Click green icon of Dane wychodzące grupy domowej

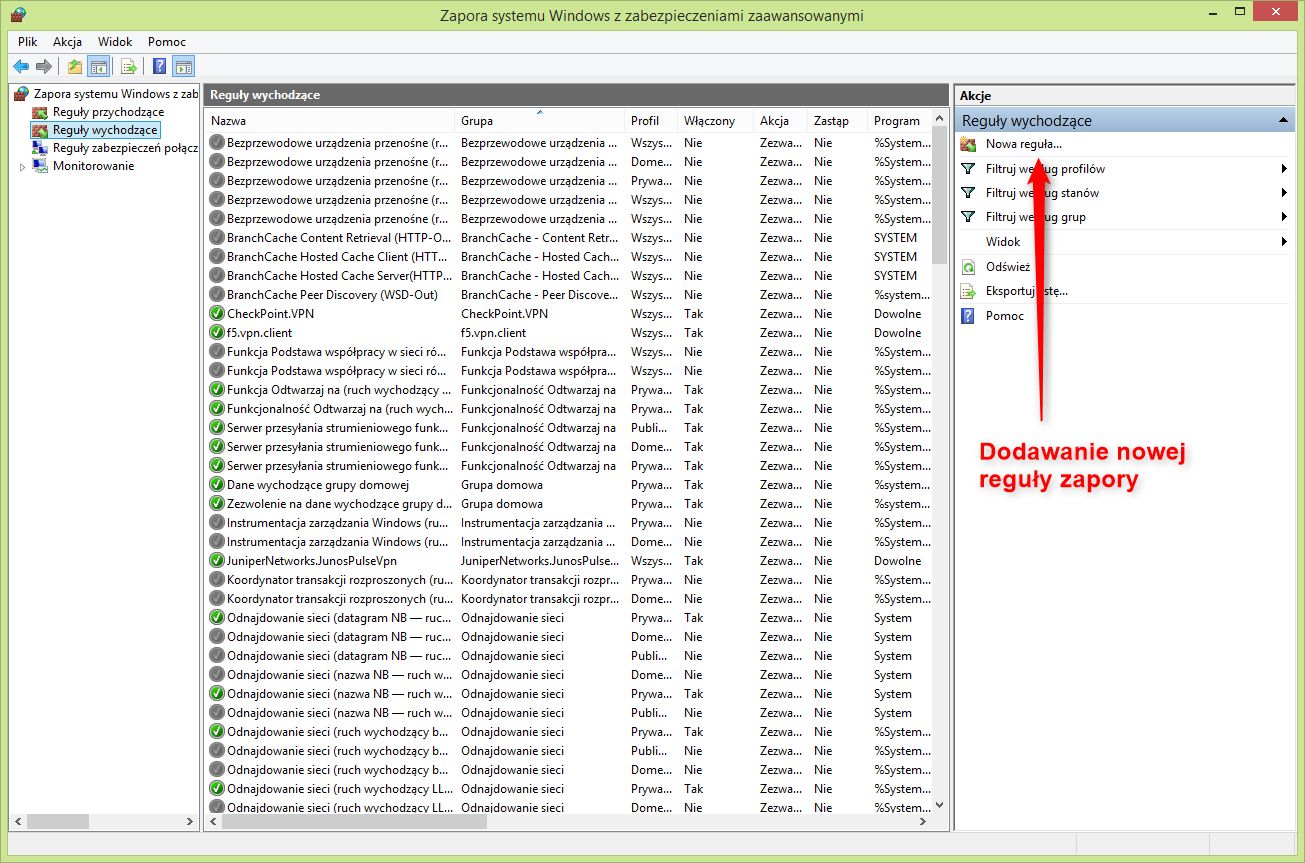(x=217, y=485)
